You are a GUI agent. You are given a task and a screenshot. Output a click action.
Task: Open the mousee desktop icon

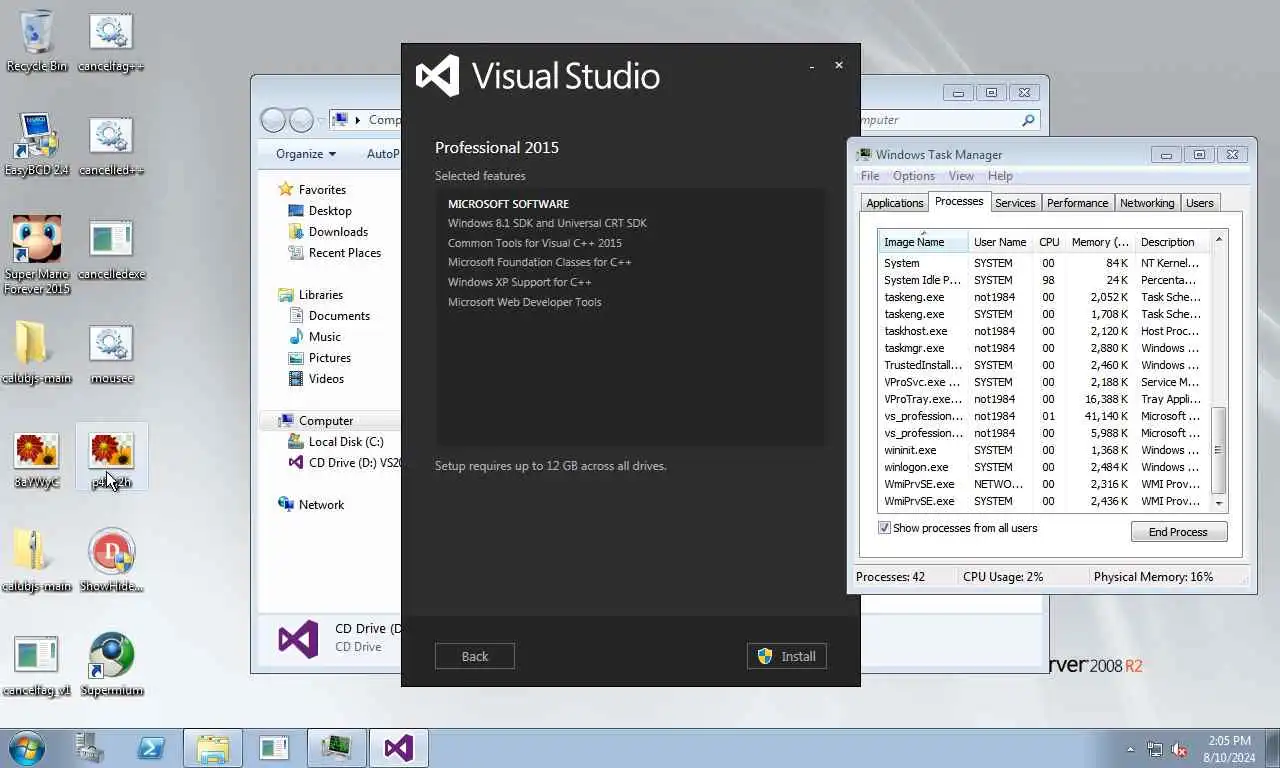pyautogui.click(x=111, y=353)
